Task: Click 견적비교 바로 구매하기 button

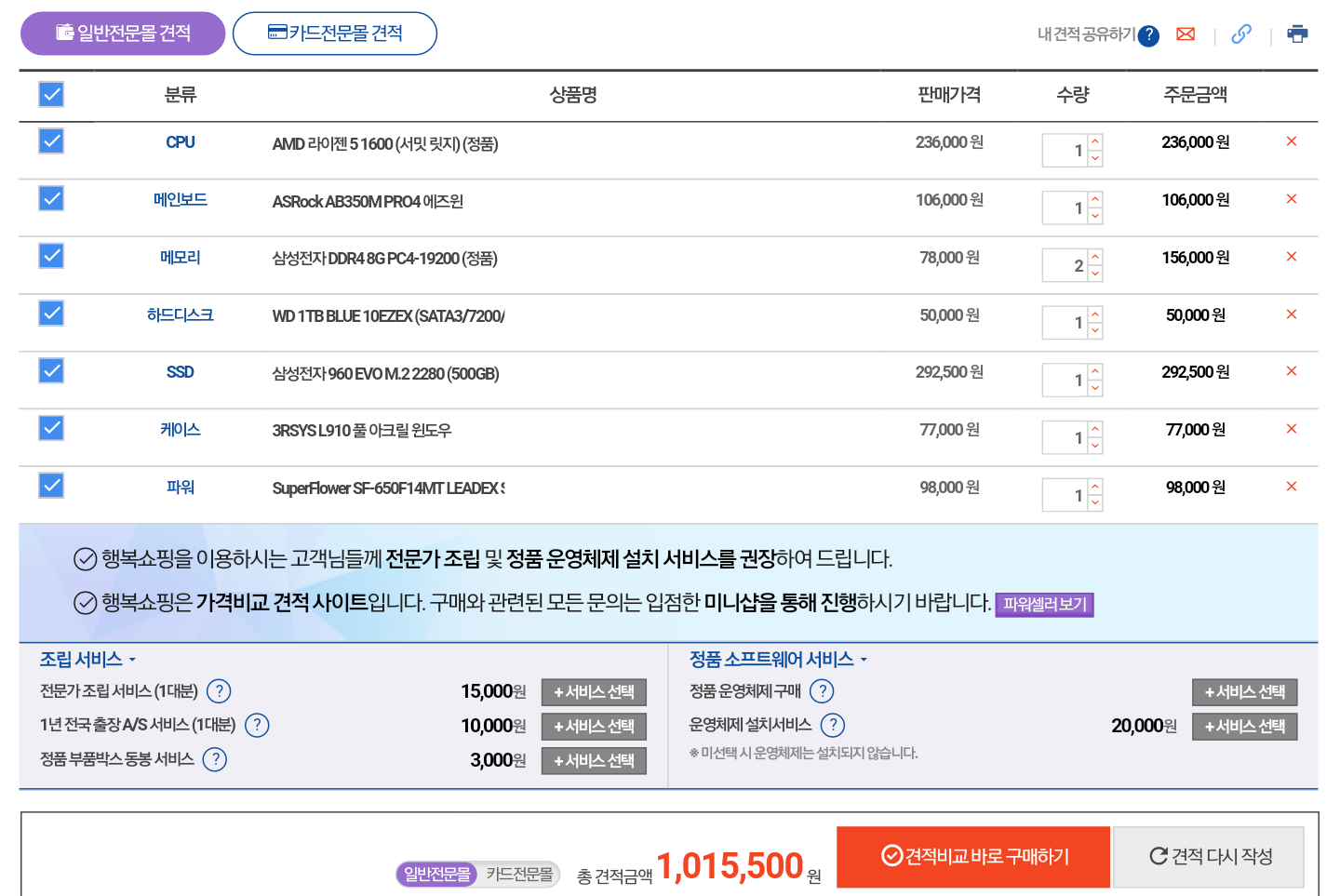Action: tap(973, 857)
